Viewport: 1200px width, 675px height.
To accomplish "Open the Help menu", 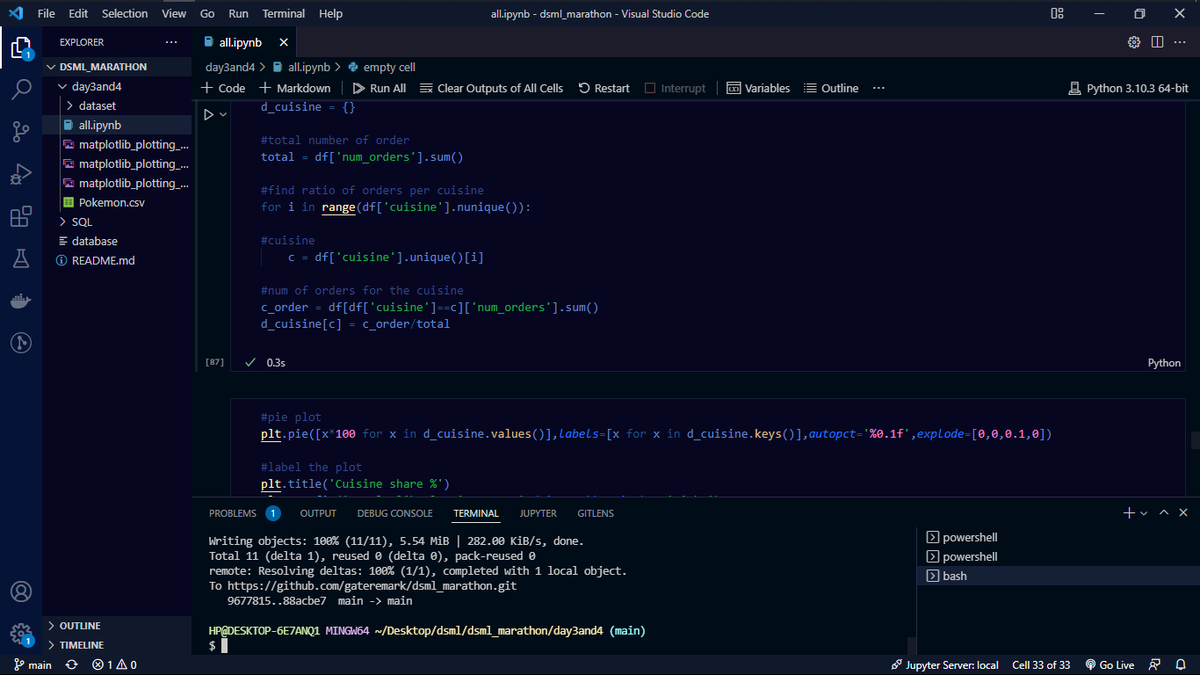I will click(x=330, y=14).
